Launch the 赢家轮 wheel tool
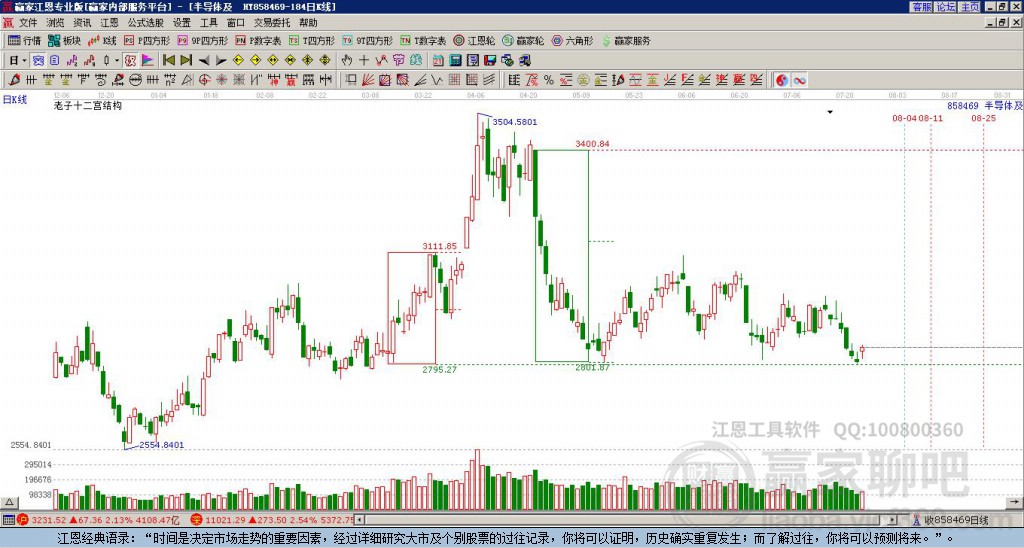The height and width of the screenshot is (548, 1024). pos(523,40)
